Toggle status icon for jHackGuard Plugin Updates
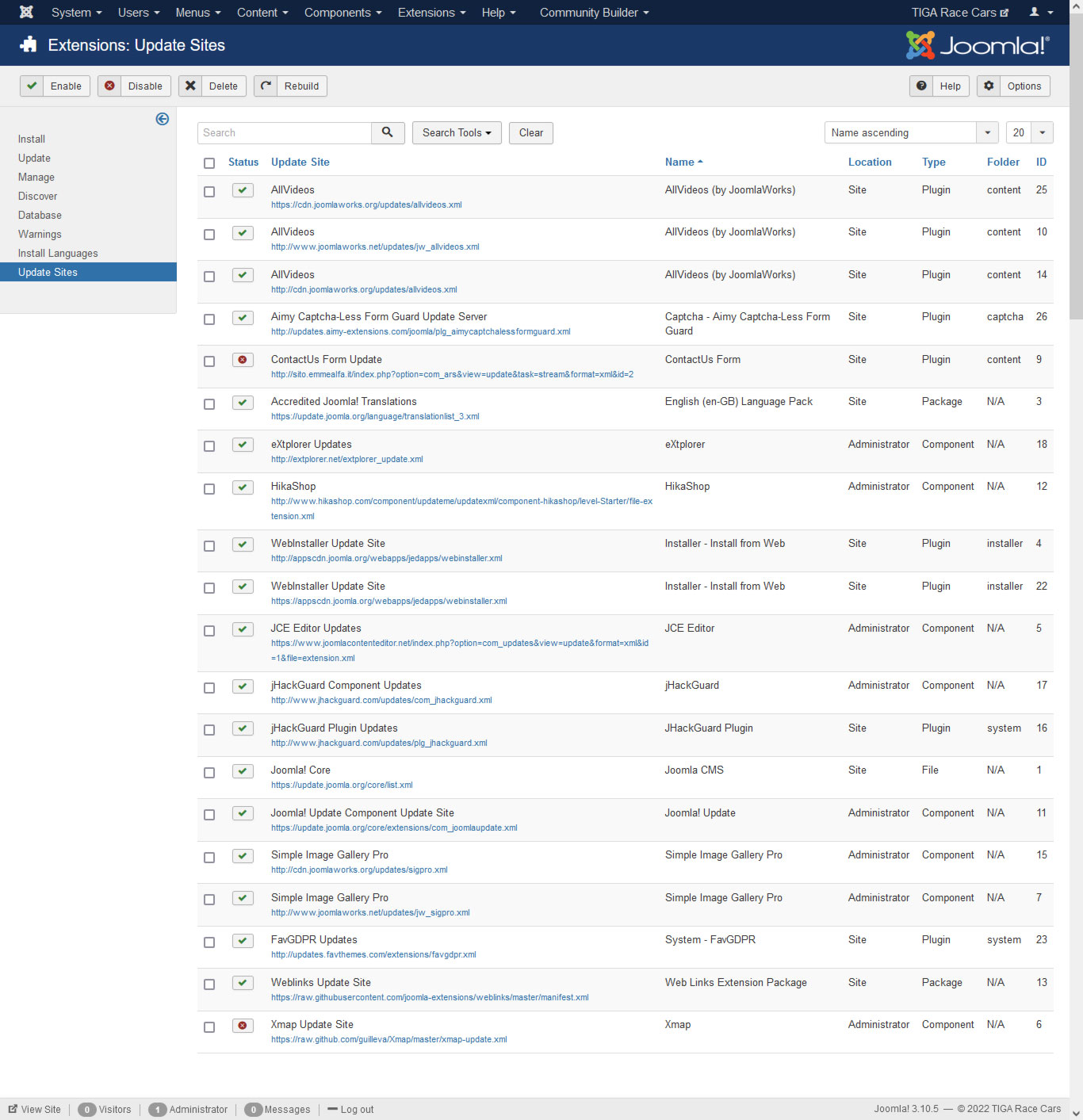1083x1120 pixels. pyautogui.click(x=243, y=728)
